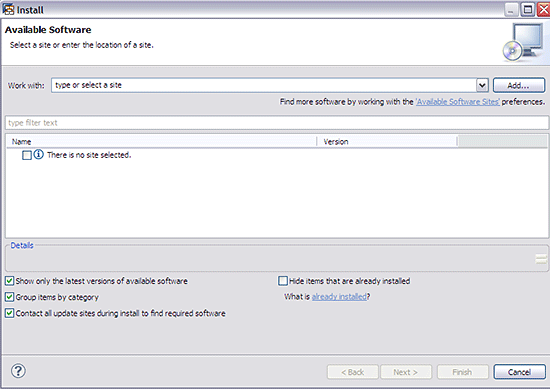Enable 'Hide items that are already installed'
The image size is (550, 389).
pos(283,281)
